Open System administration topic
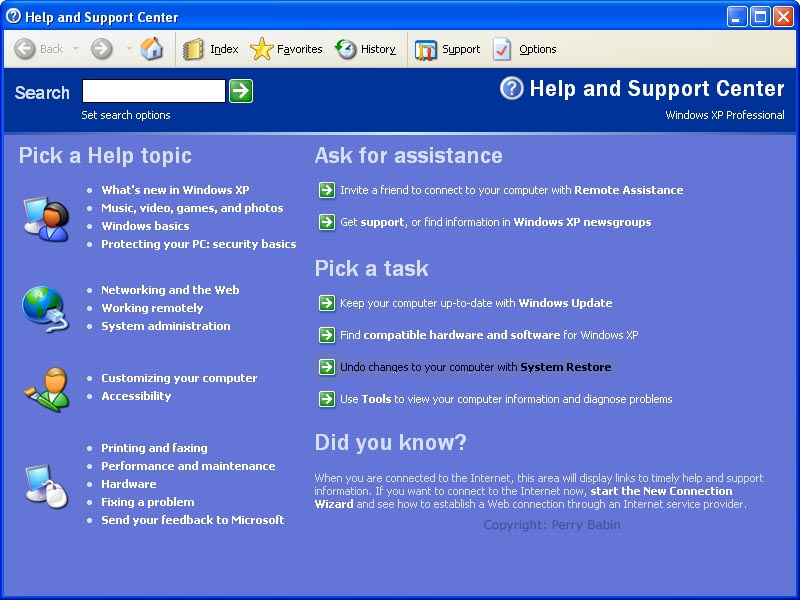 [166, 326]
